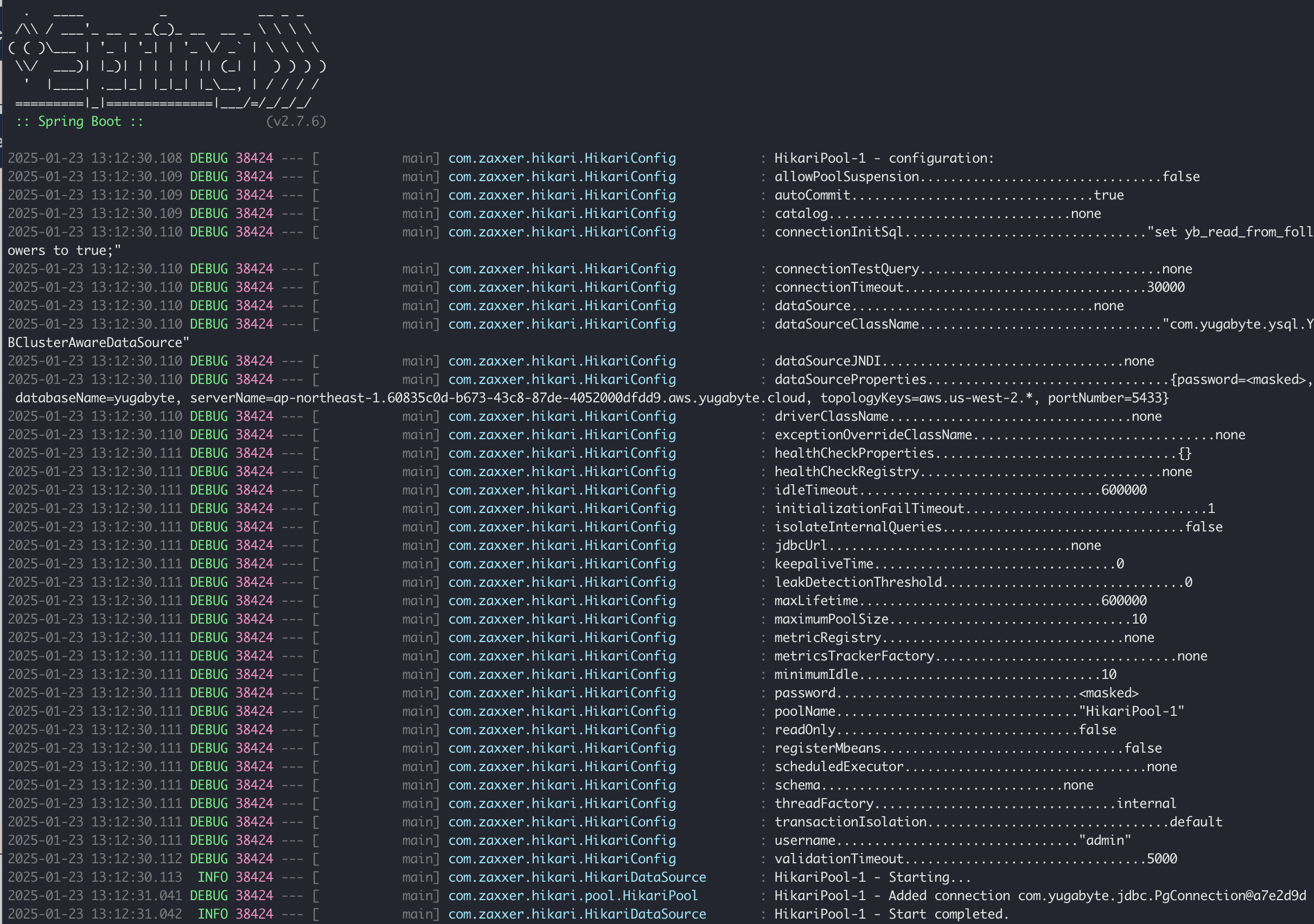Click the 'driverClassName' none entry
1314x924 pixels.
point(968,416)
